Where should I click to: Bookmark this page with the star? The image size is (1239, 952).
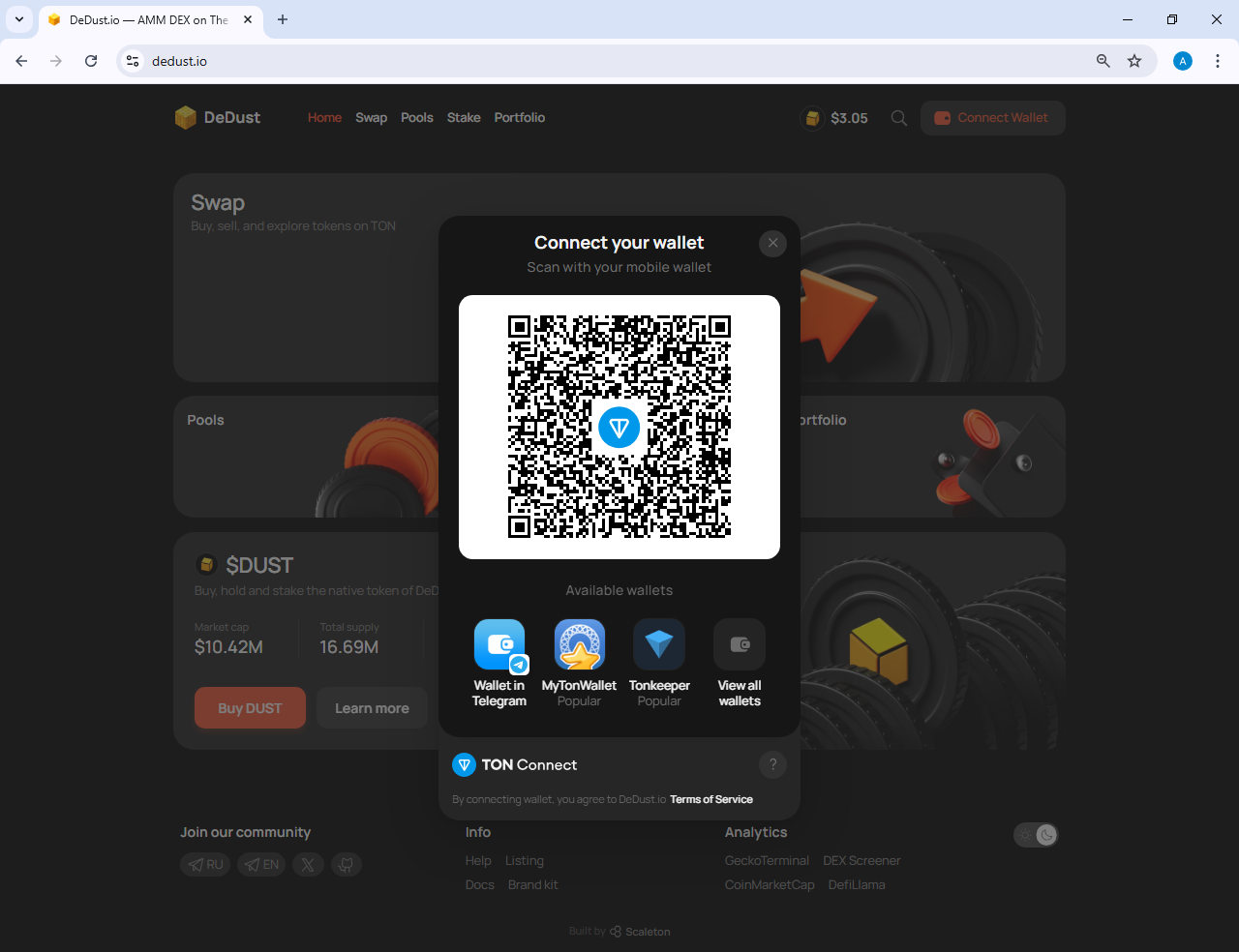click(x=1134, y=61)
